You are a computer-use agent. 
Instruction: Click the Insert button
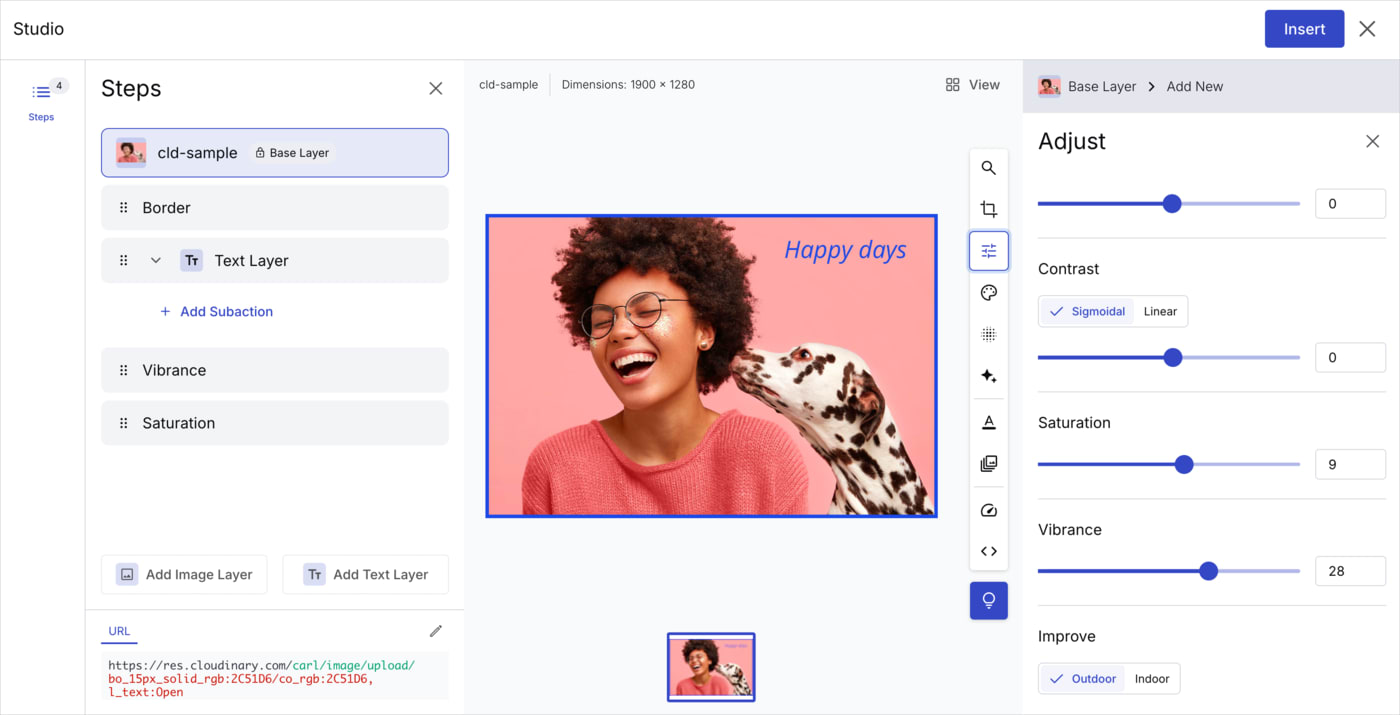[x=1304, y=29]
